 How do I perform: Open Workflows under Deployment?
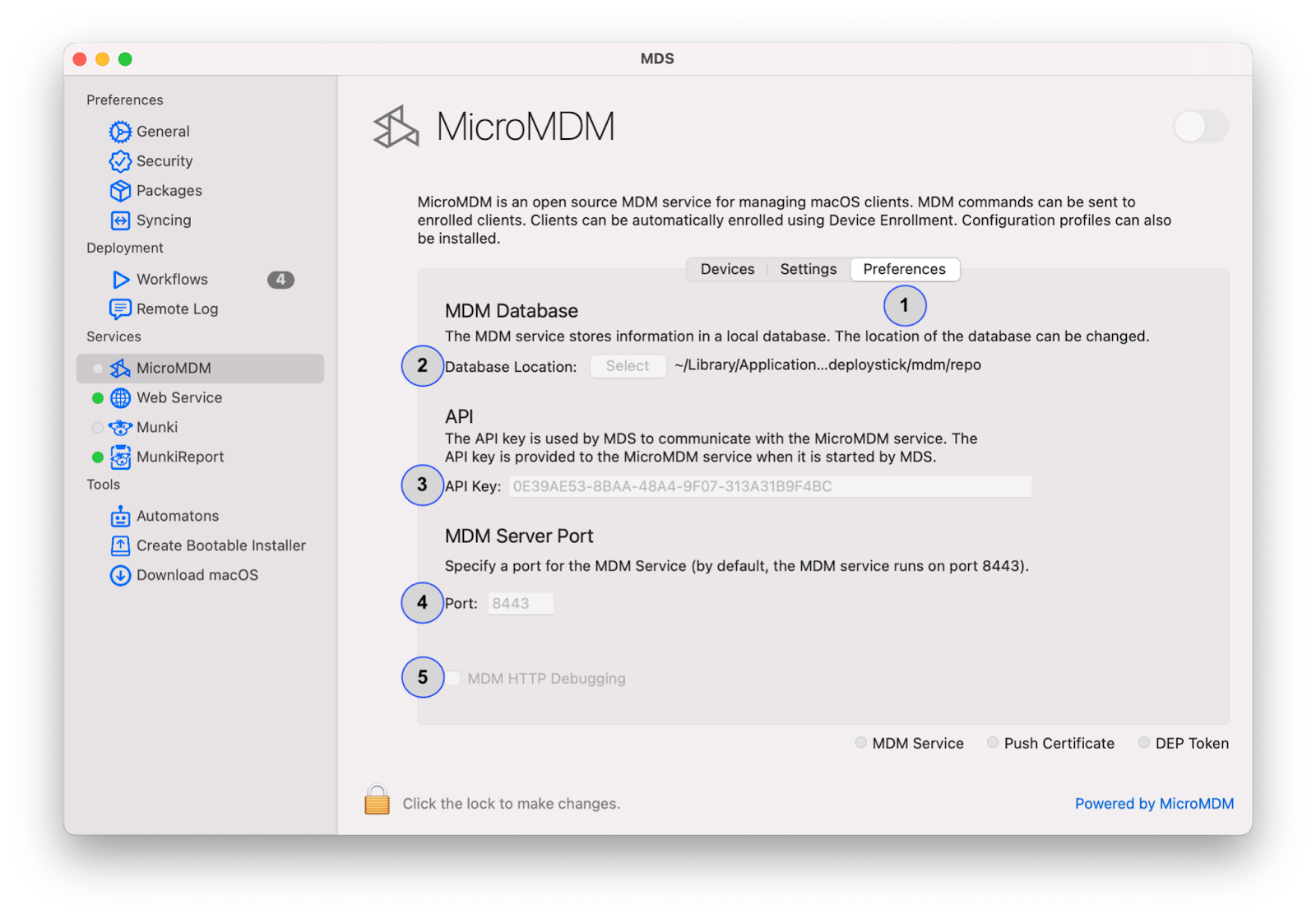coord(172,280)
